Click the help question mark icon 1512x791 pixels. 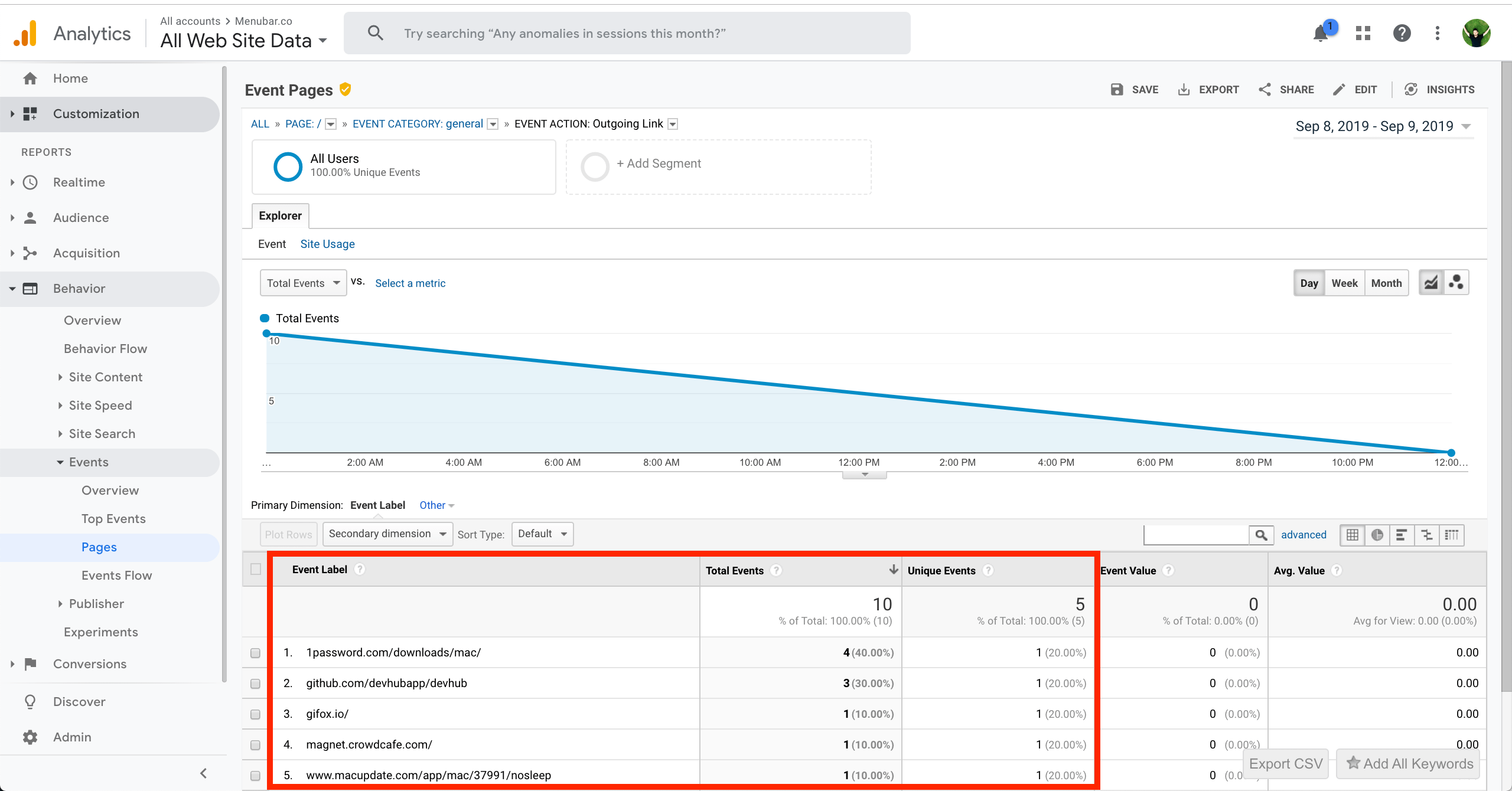pyautogui.click(x=1402, y=34)
